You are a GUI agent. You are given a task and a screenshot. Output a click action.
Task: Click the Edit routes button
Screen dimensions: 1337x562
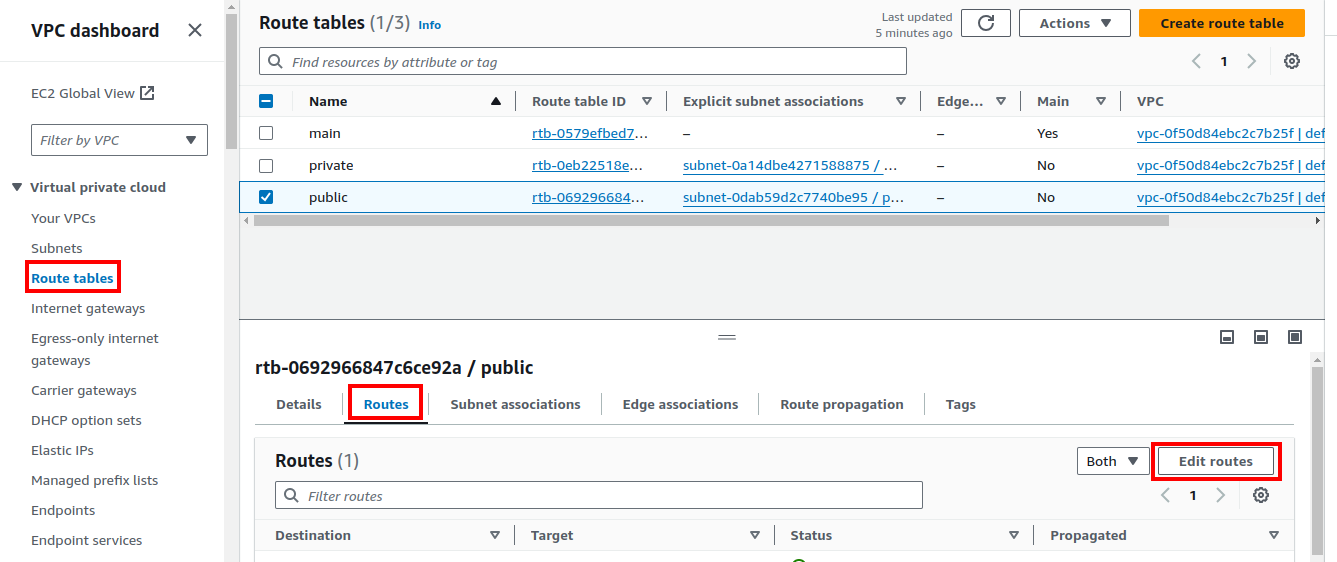(1215, 461)
